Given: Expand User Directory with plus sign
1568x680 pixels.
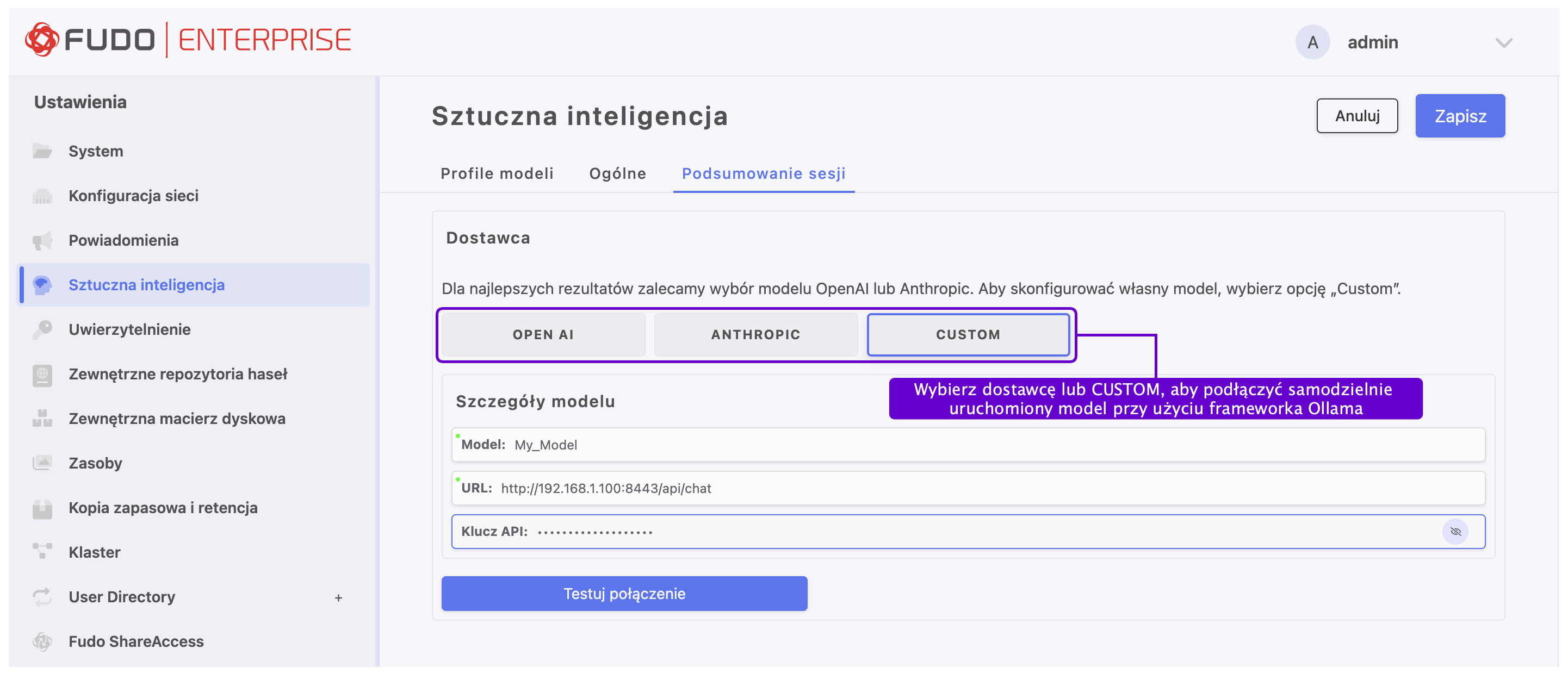Looking at the screenshot, I should [x=338, y=598].
